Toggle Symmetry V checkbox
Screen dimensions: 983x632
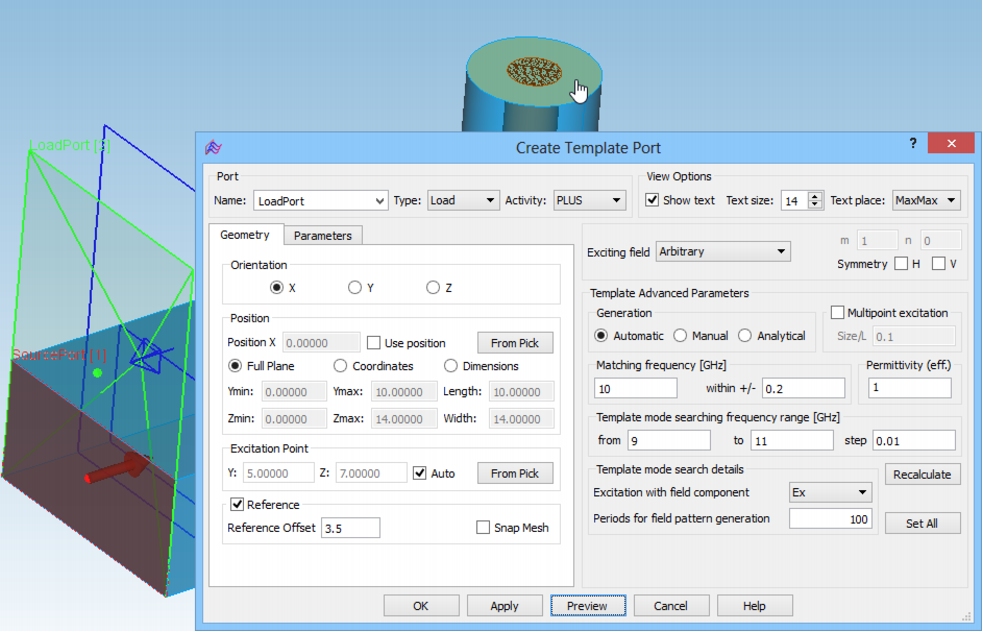(938, 263)
